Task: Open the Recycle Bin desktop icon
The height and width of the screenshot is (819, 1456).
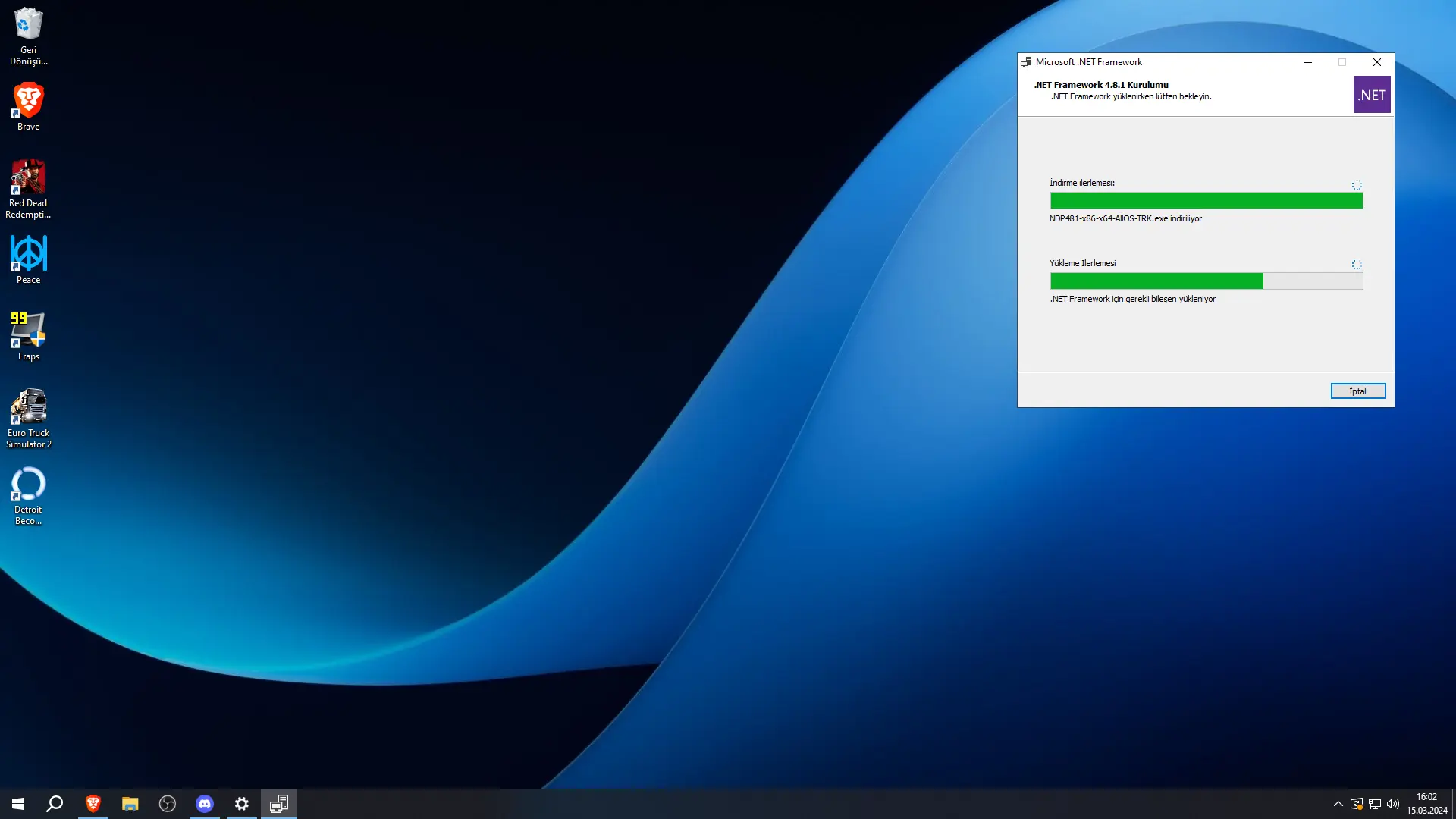Action: [x=29, y=36]
